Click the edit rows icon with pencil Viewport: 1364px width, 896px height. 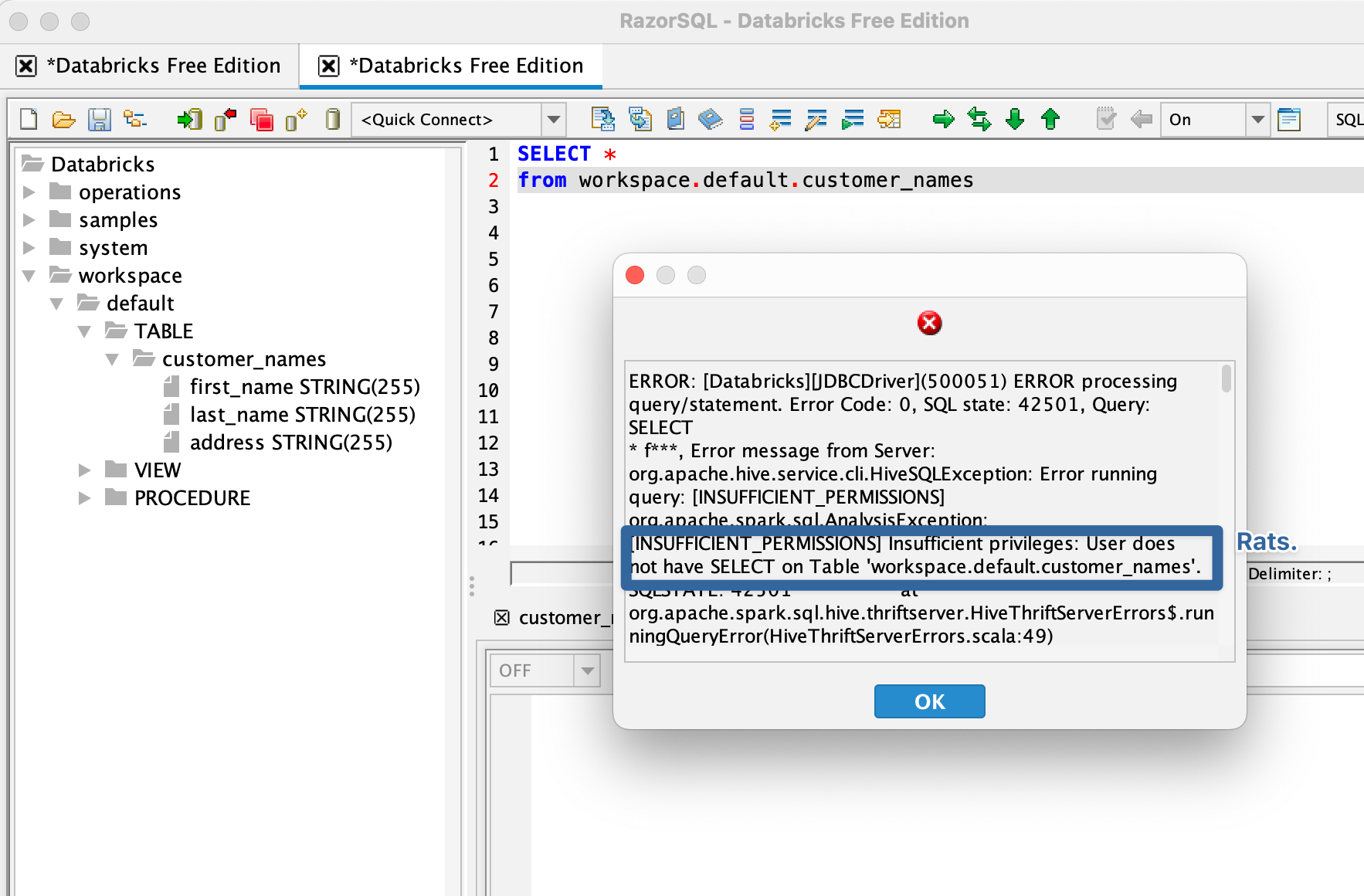point(816,119)
